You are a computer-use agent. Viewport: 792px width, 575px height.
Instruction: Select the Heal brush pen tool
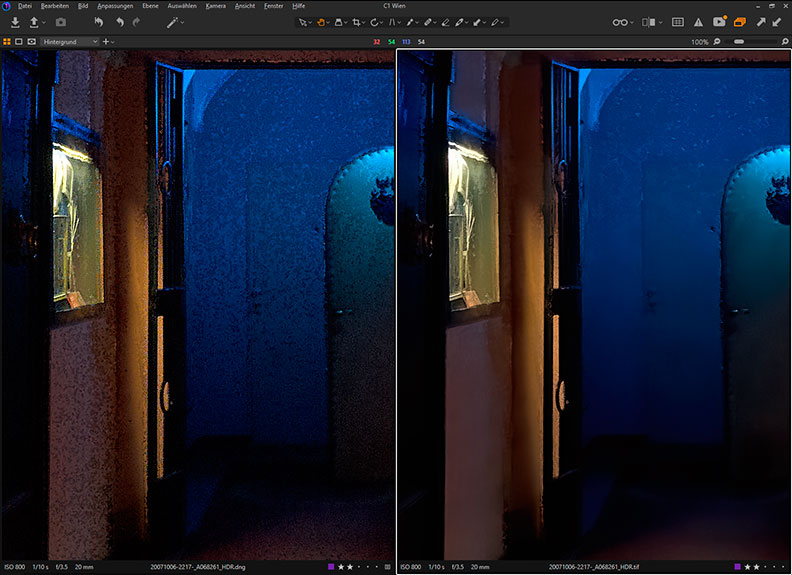pos(459,22)
